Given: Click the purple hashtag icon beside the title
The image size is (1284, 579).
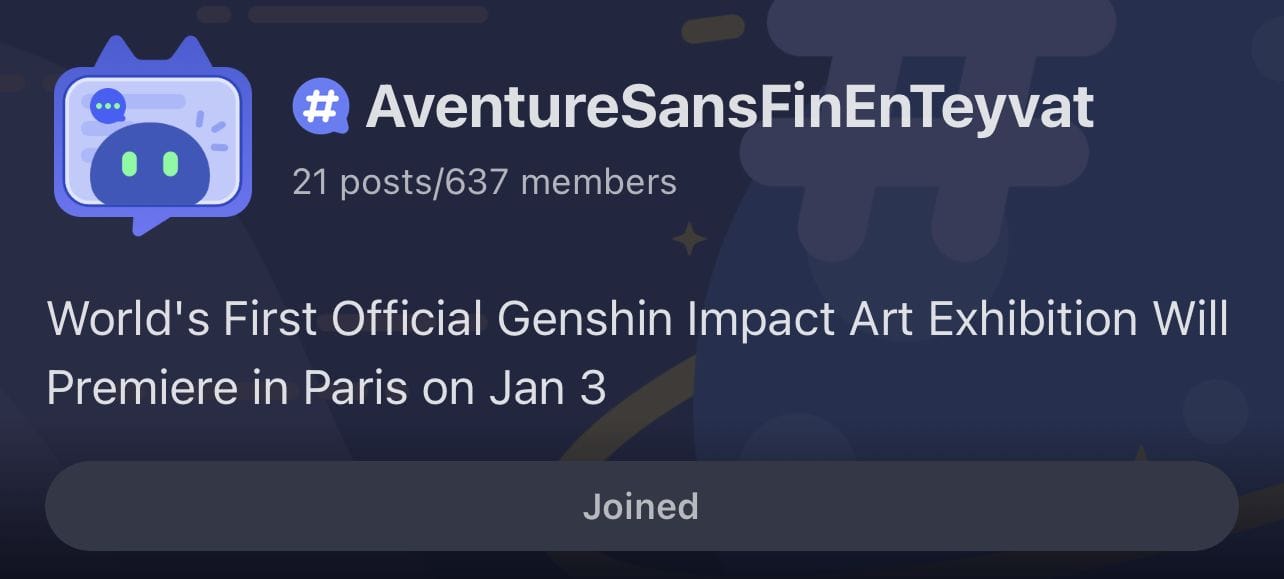Looking at the screenshot, I should tap(321, 107).
